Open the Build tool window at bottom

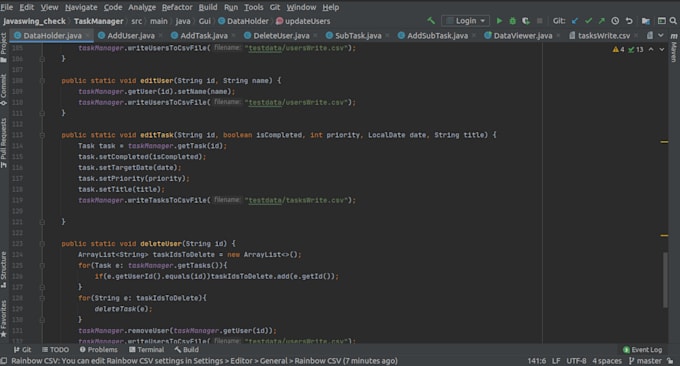pos(186,350)
